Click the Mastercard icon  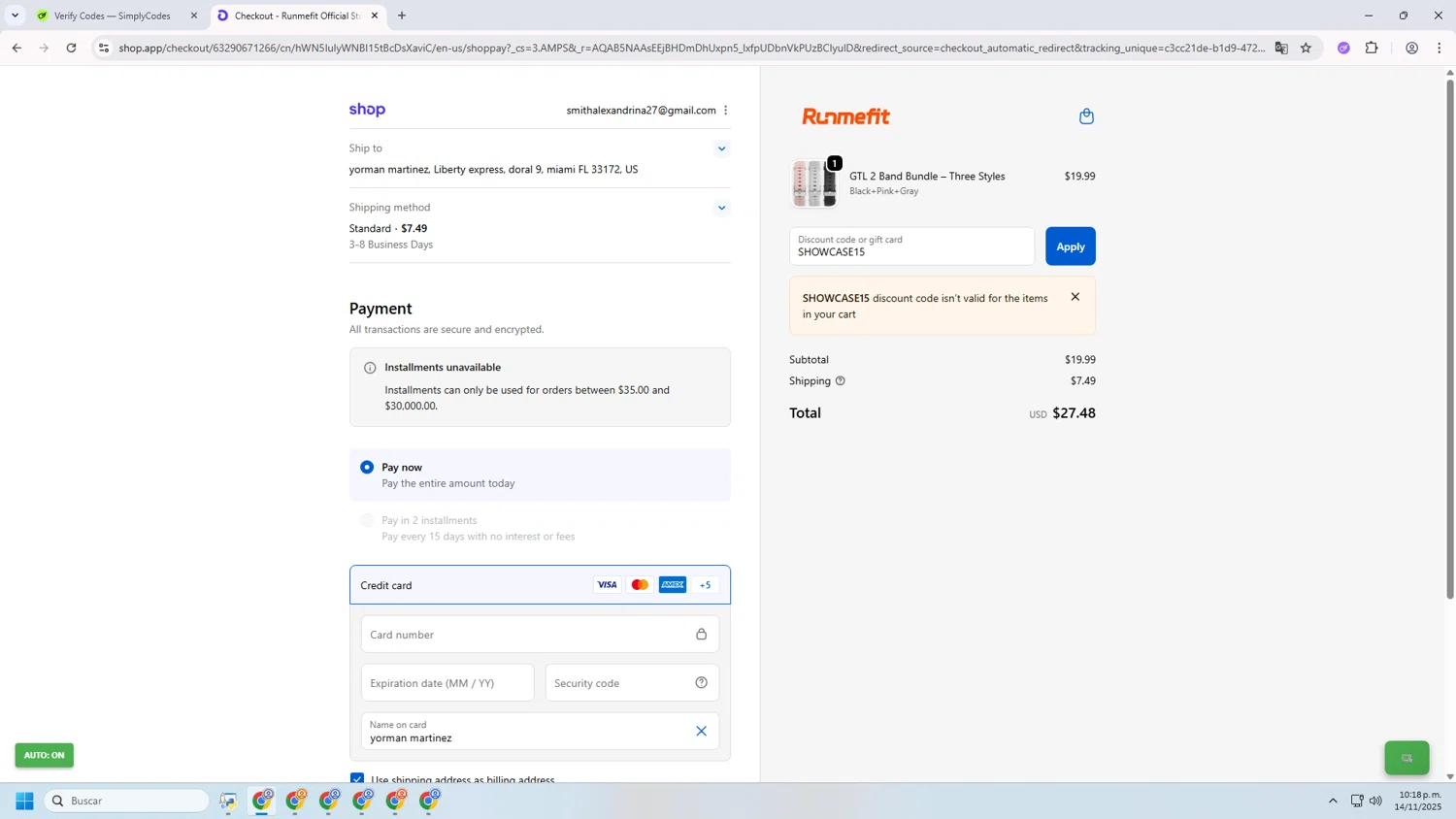(x=640, y=585)
